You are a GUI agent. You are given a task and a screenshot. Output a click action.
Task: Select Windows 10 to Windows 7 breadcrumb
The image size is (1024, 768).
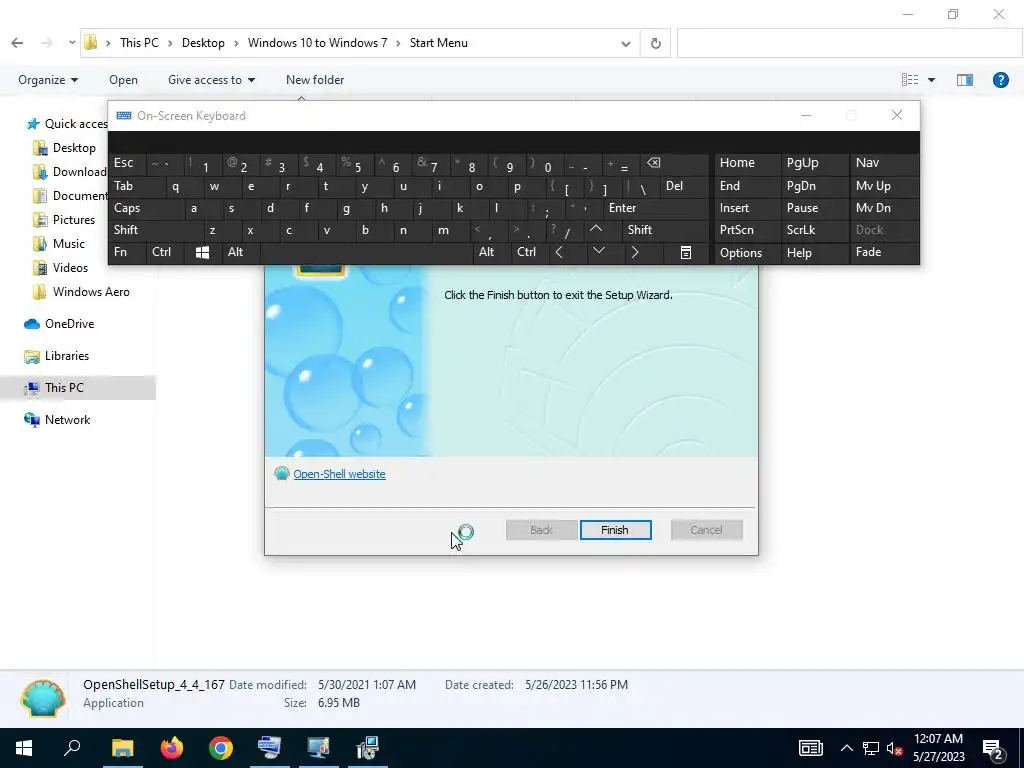pyautogui.click(x=317, y=43)
